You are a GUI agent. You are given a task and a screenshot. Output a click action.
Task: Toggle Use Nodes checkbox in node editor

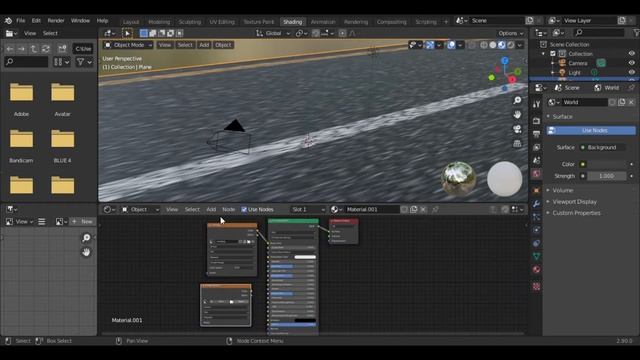tap(244, 209)
